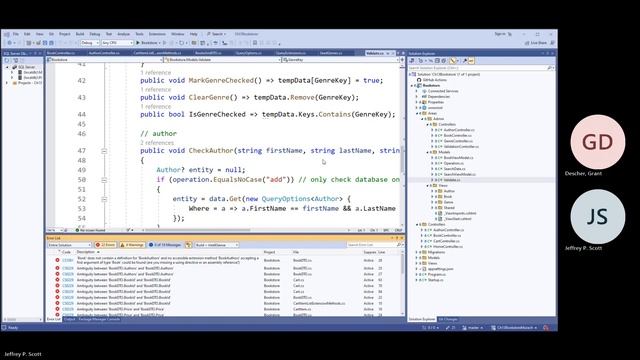
Task: Open AuthorController.cs under Admin Controllers
Action: click(x=459, y=130)
